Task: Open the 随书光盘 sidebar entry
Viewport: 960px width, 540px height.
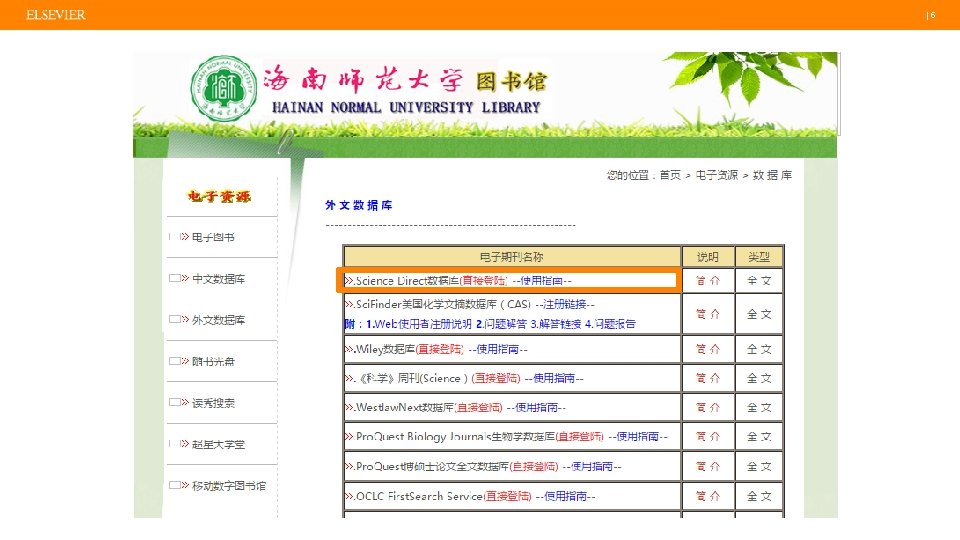Action: [x=213, y=361]
